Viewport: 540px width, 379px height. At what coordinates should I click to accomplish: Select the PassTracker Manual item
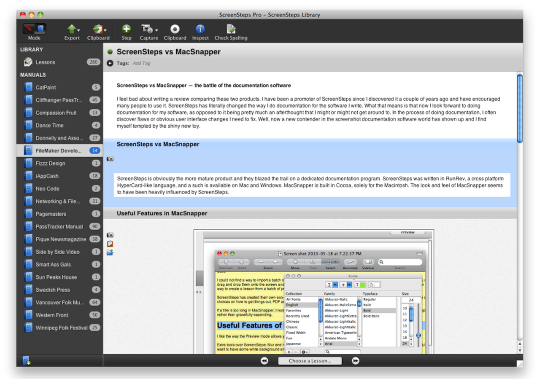[59, 227]
